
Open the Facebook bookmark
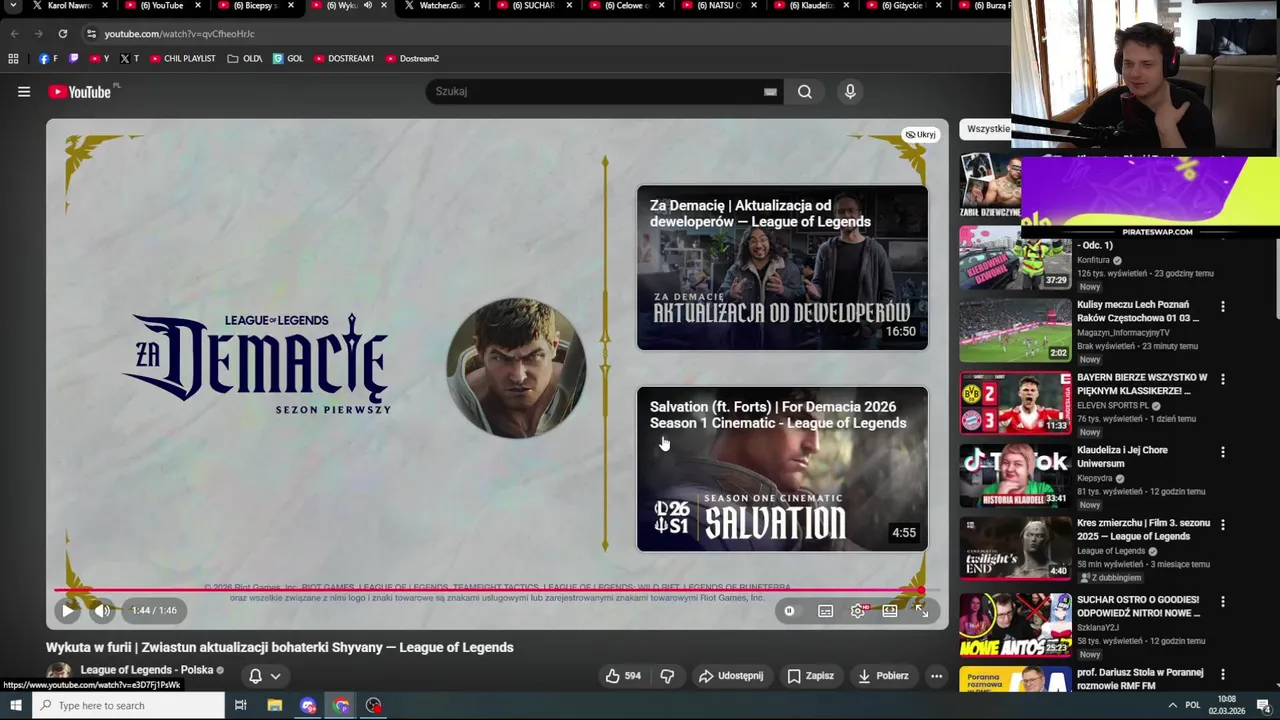pyautogui.click(x=48, y=59)
